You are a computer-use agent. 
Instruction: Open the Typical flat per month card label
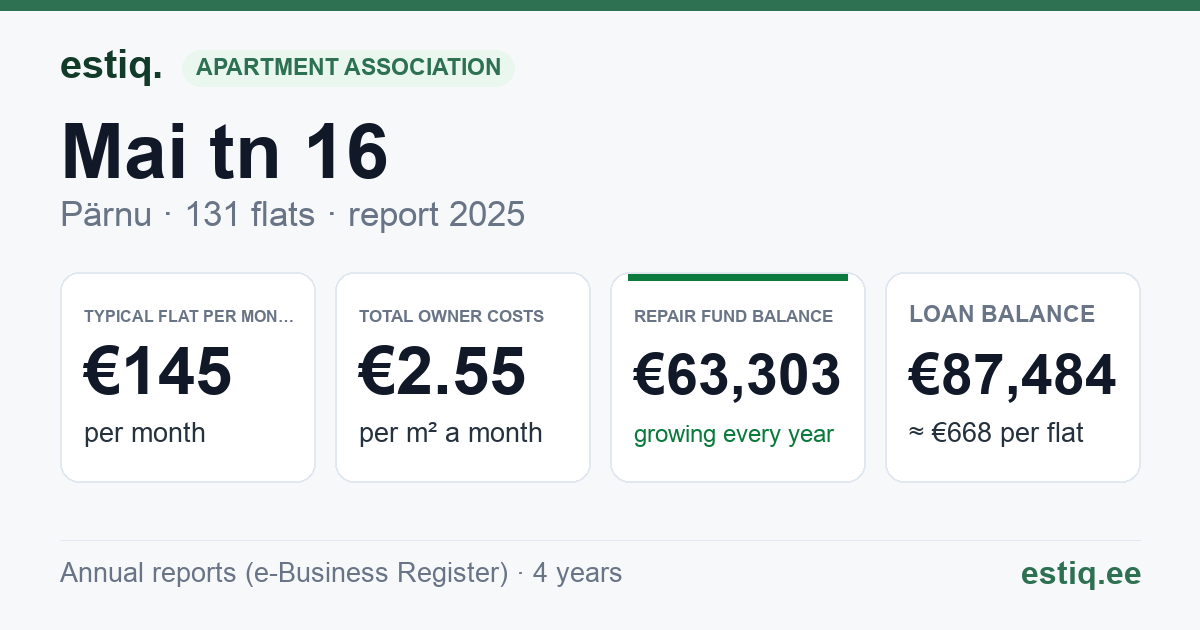pyautogui.click(x=189, y=317)
